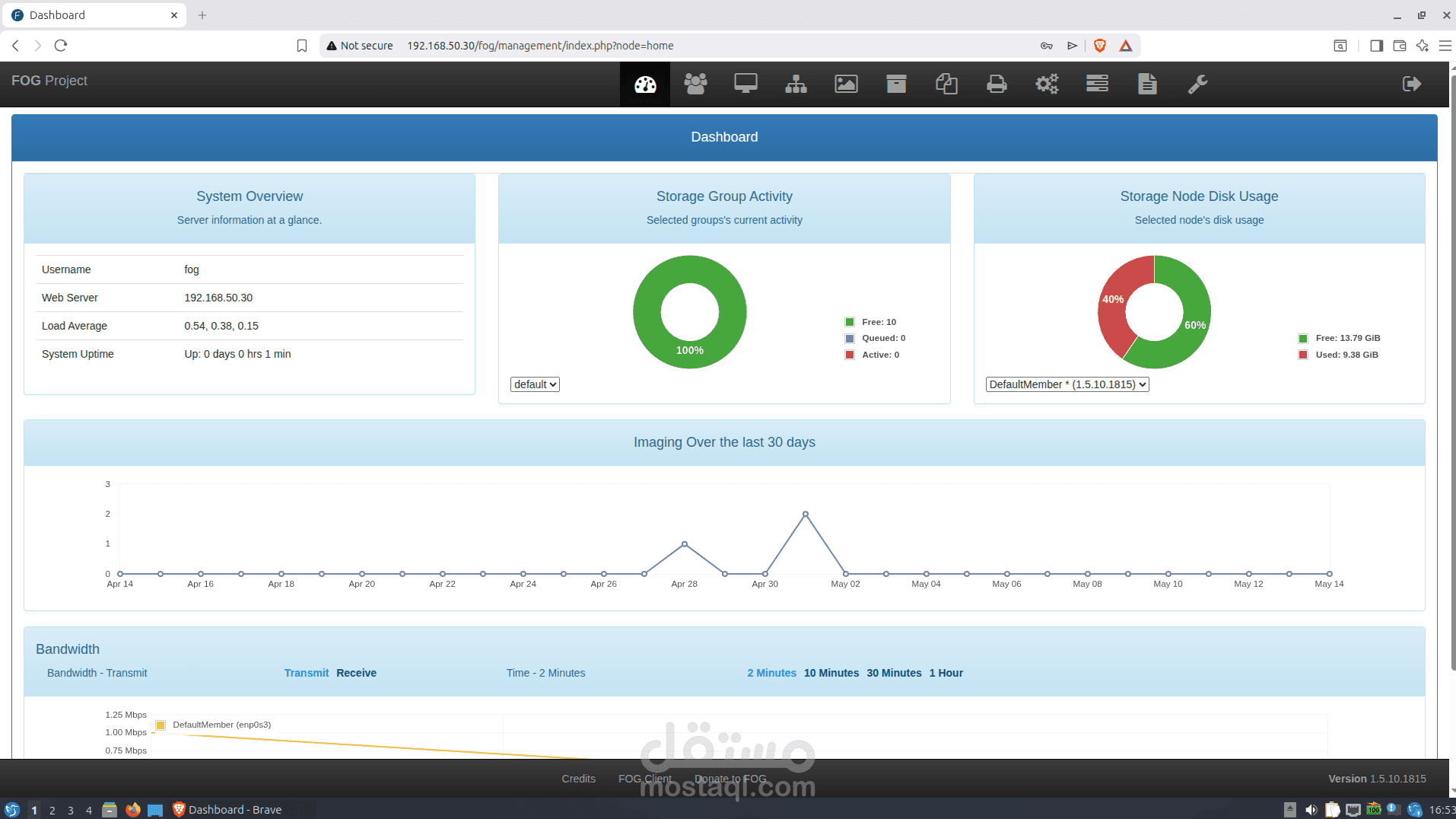This screenshot has height=819, width=1456.
Task: Click the DefaultMember bandwidth legend swatch
Action: click(161, 725)
